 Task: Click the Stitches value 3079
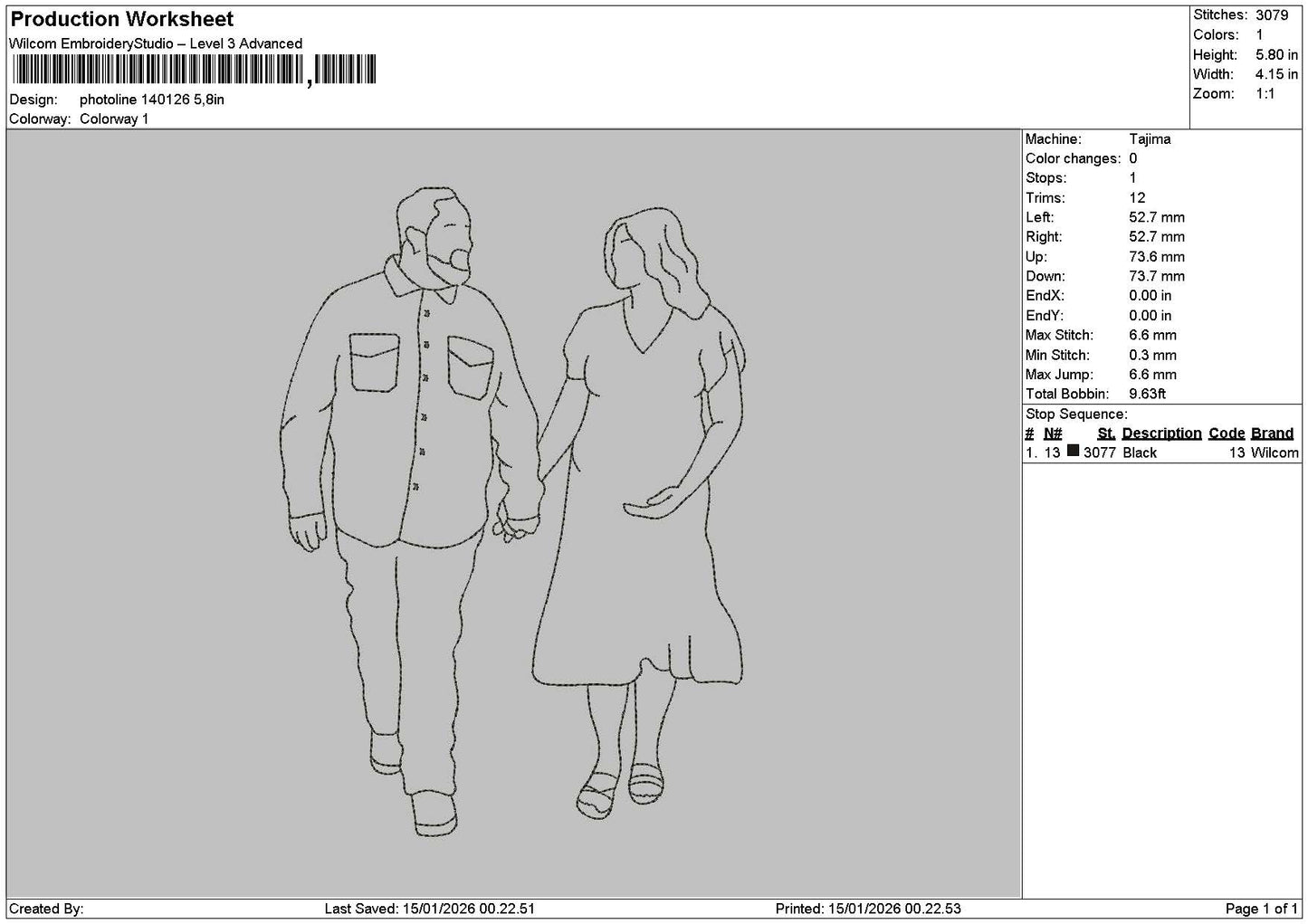pyautogui.click(x=1271, y=15)
